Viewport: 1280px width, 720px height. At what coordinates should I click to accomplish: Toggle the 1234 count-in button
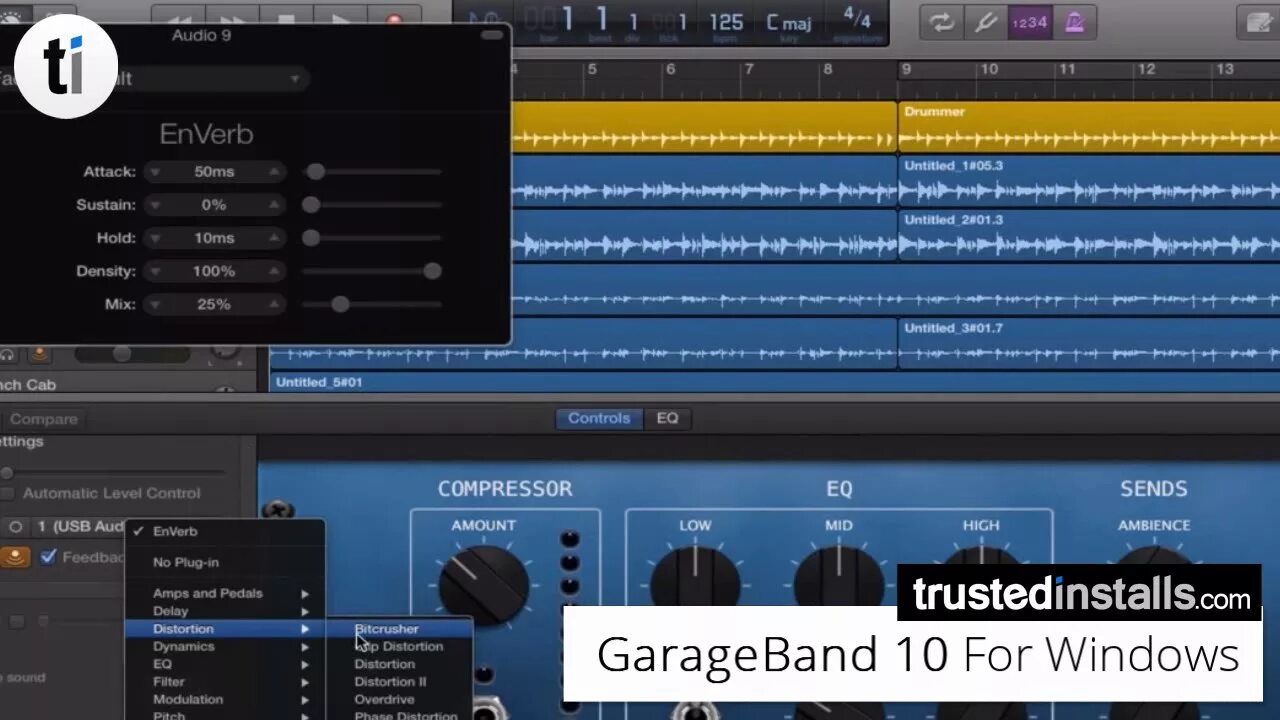coord(1029,22)
